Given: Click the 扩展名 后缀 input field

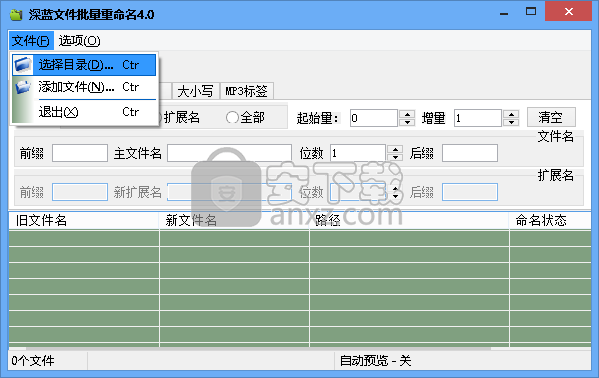Looking at the screenshot, I should (x=470, y=192).
